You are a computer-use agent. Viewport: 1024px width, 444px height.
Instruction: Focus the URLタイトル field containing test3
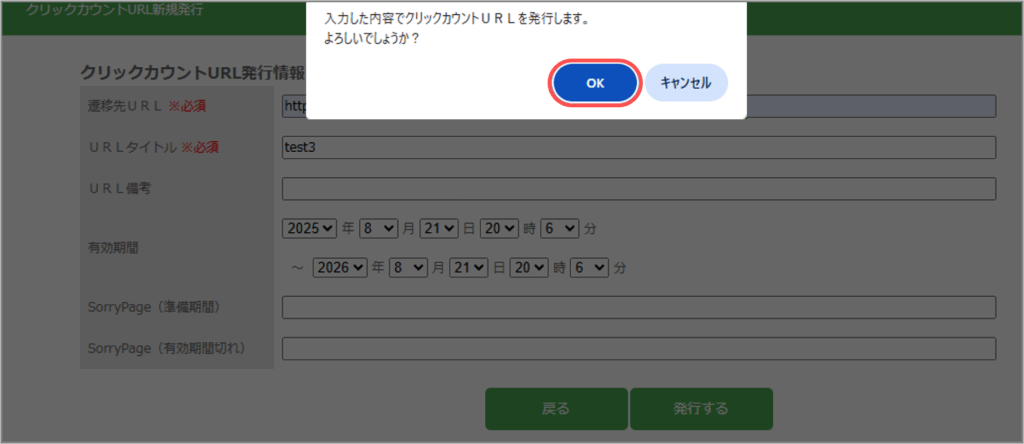point(639,148)
